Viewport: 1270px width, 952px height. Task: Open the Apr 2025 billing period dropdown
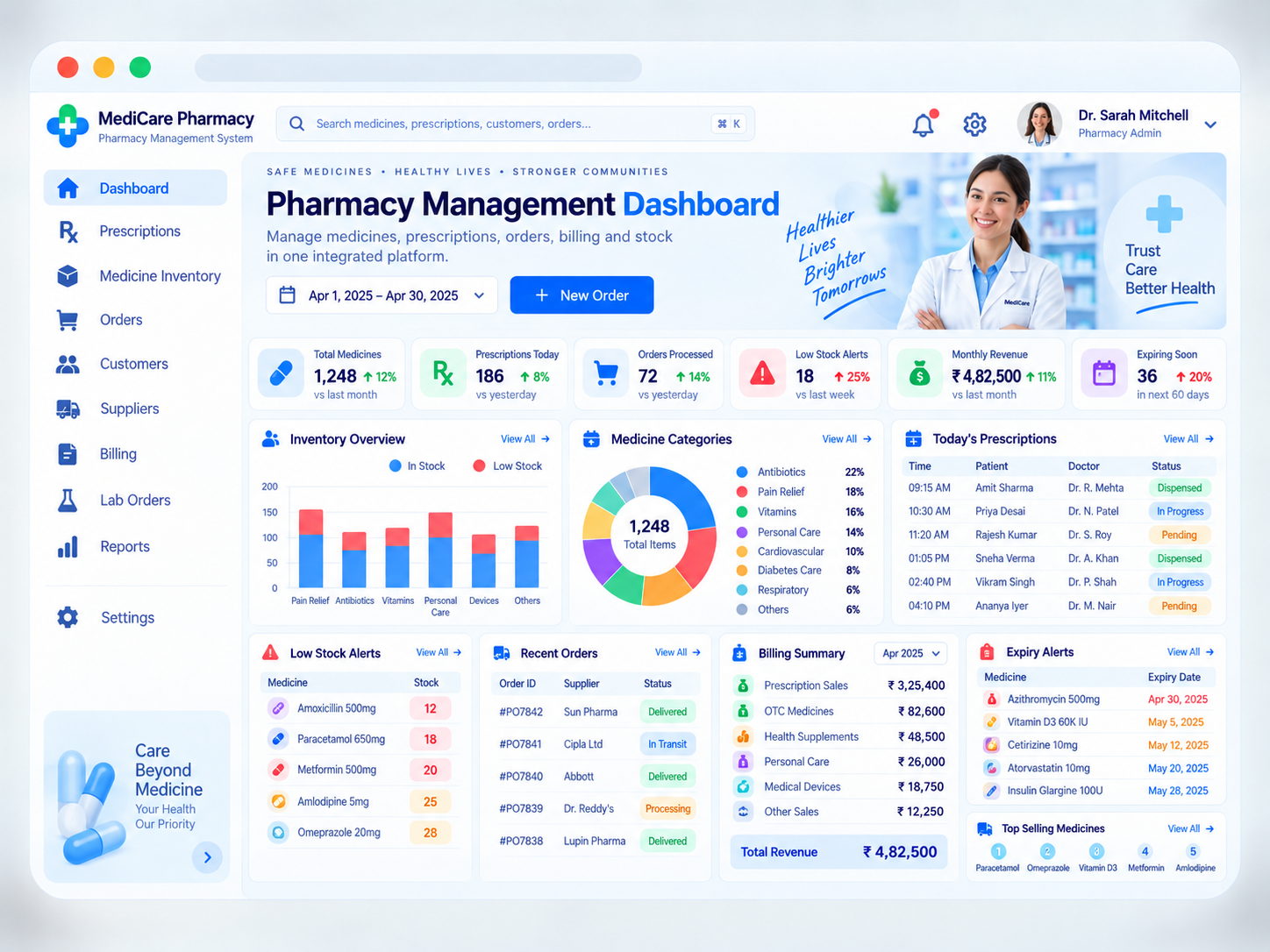click(x=911, y=653)
